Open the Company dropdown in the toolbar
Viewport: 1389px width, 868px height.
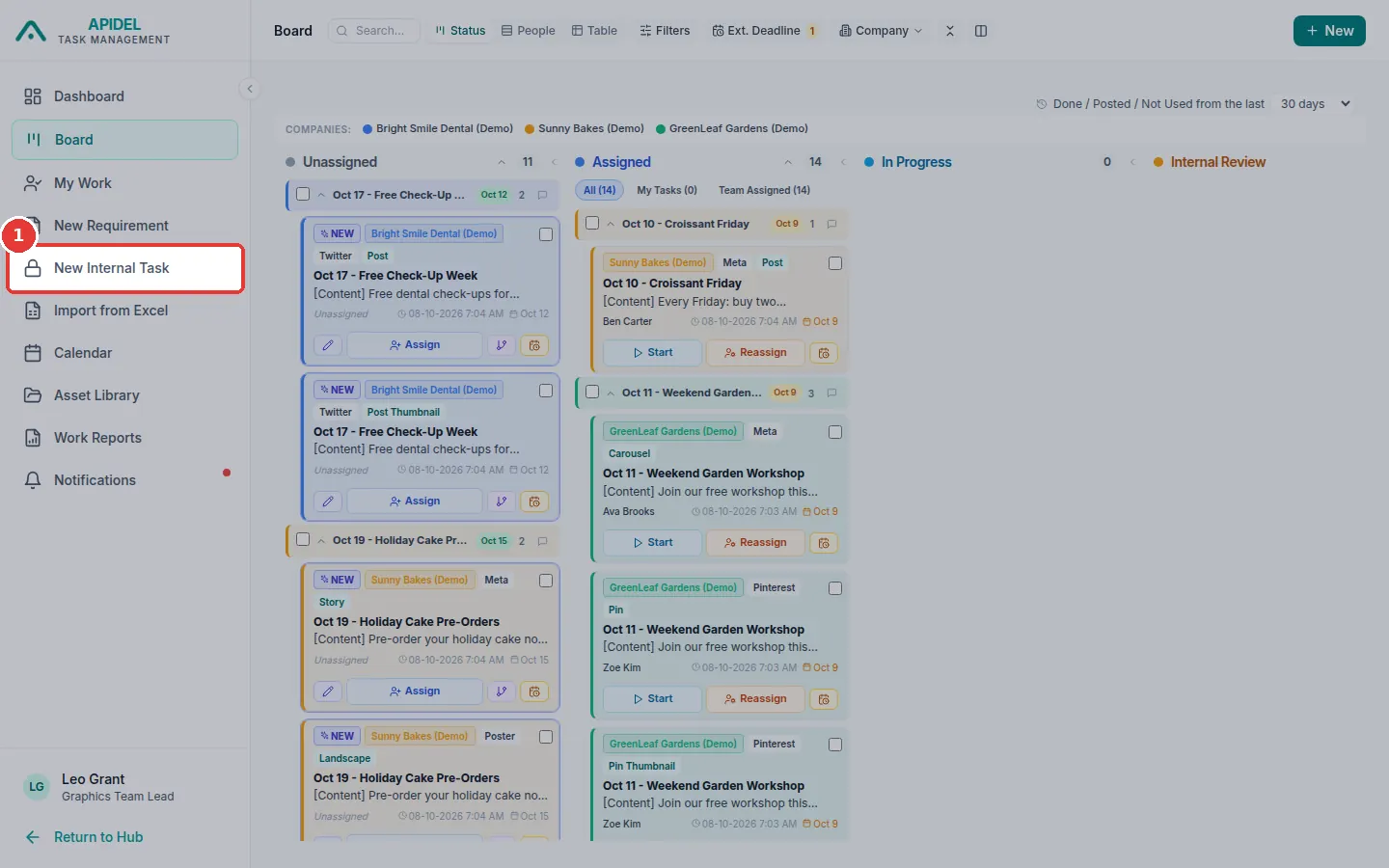point(881,31)
